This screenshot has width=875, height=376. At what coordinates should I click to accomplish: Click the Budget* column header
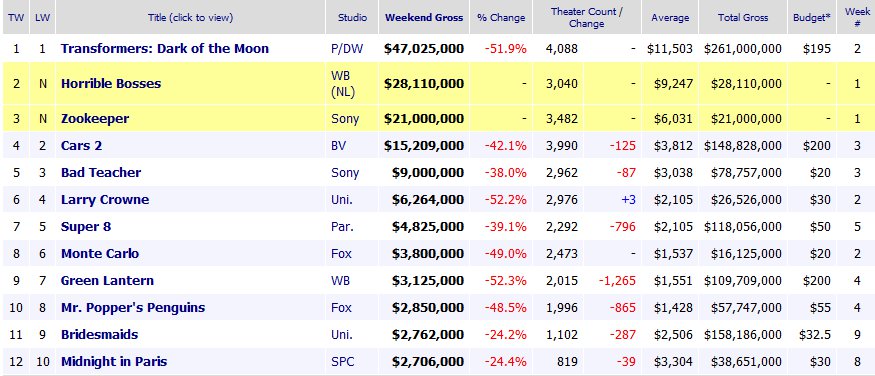[x=812, y=17]
